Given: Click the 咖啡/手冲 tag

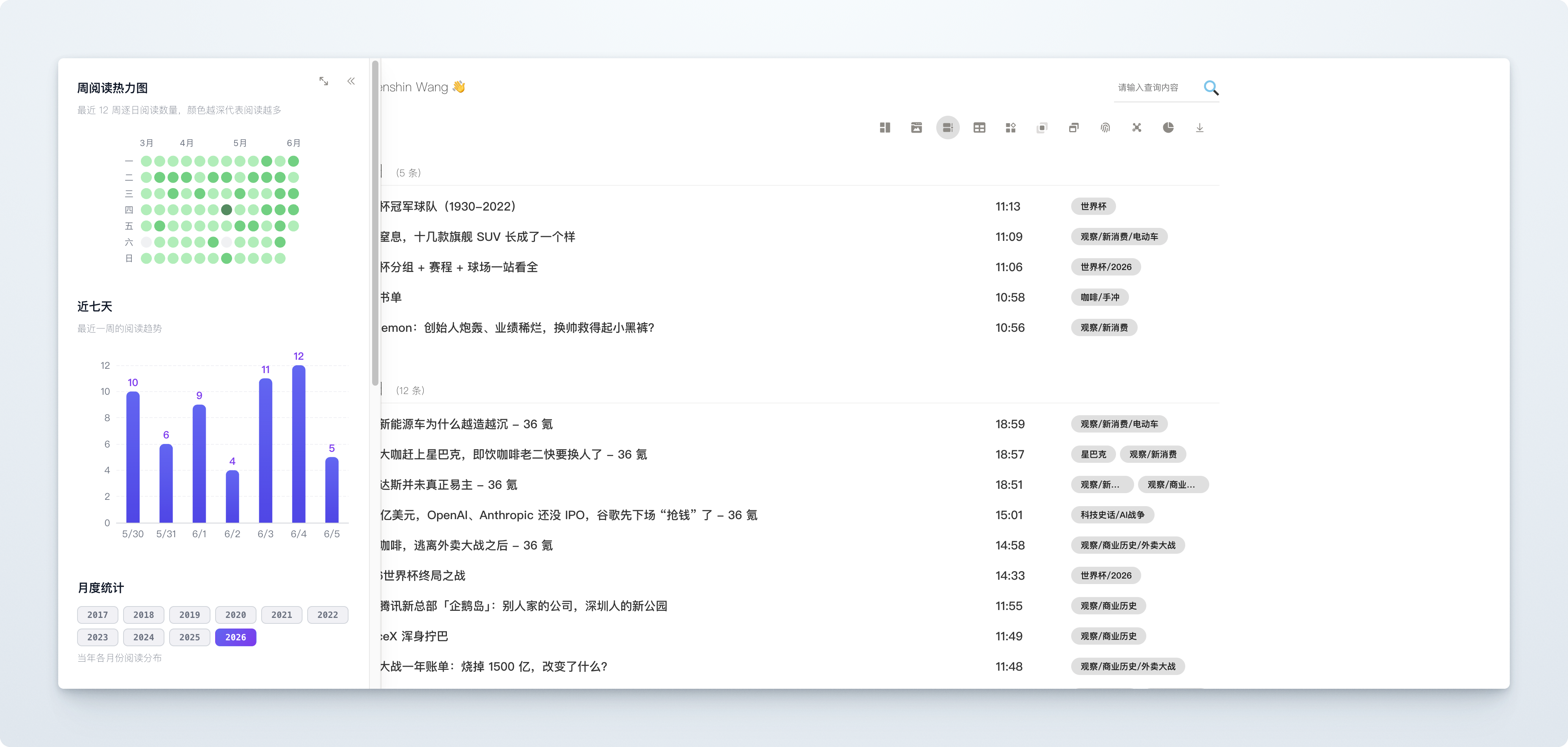Looking at the screenshot, I should 1099,298.
